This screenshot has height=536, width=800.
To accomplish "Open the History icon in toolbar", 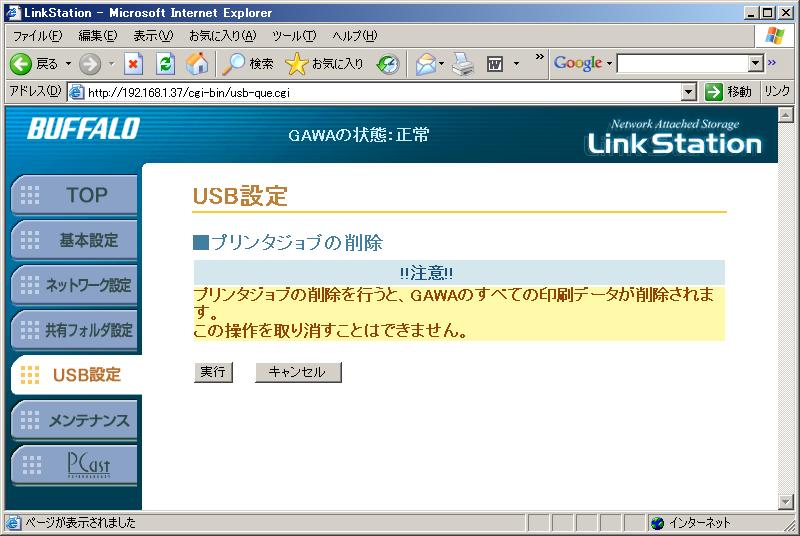I will [x=388, y=64].
